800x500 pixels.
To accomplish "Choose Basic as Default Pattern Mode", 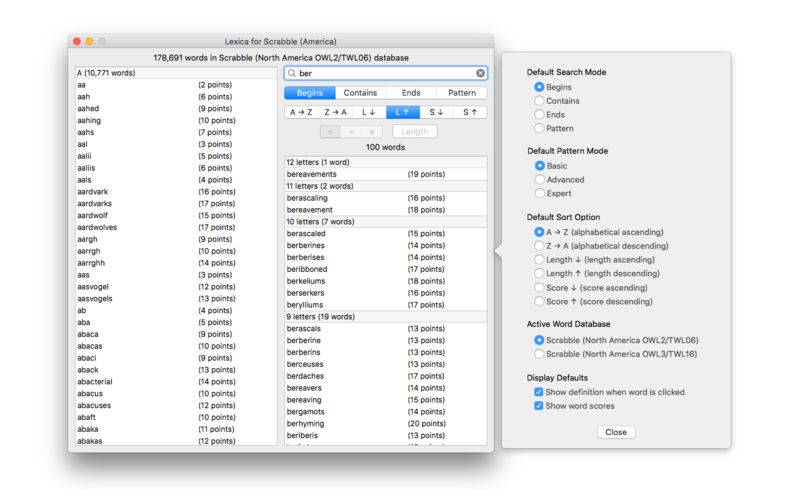I will (539, 166).
